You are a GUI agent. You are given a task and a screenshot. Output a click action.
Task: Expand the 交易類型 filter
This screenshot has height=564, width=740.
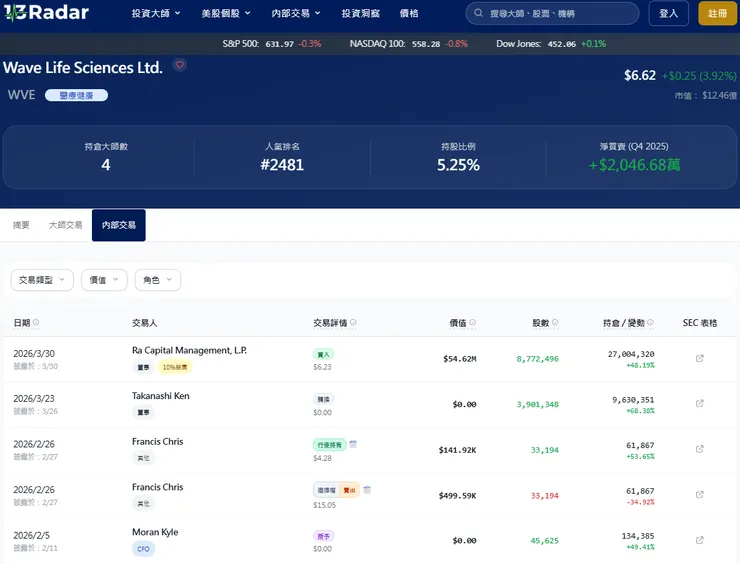click(x=42, y=280)
